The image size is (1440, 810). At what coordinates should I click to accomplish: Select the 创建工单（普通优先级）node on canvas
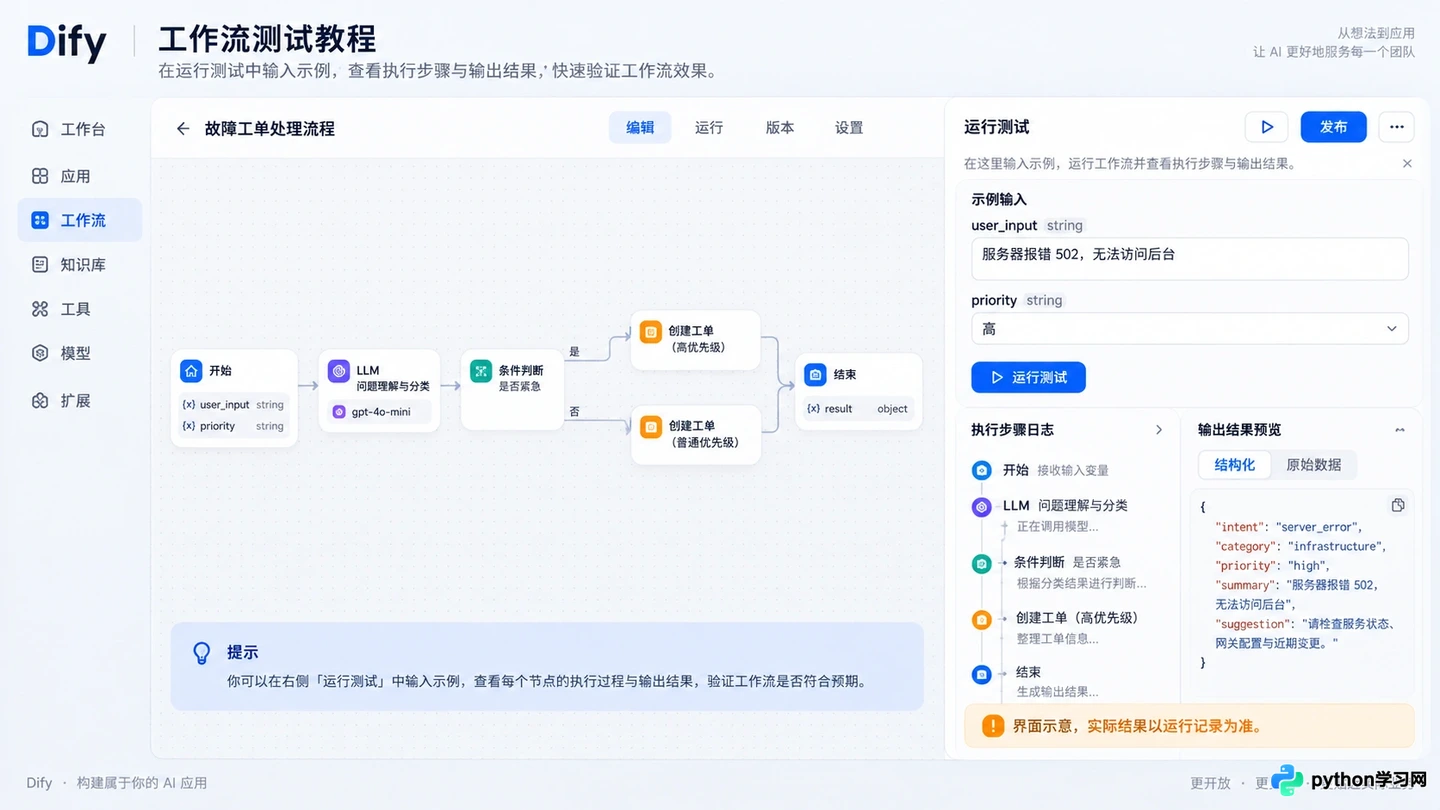click(x=696, y=435)
